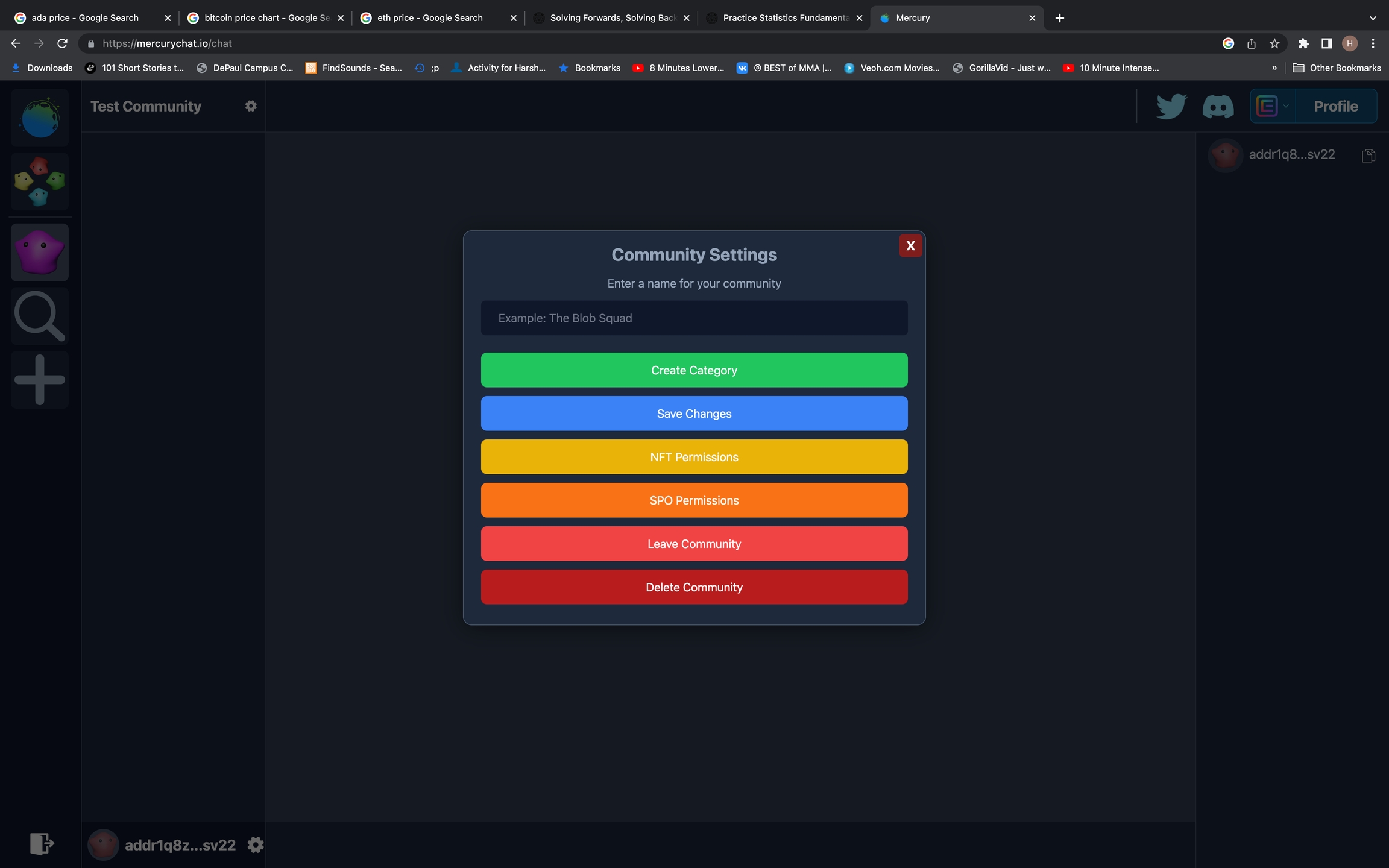Screen dimensions: 1389x868
Task: Switch to bitcoin price chart tab
Action: click(265, 18)
